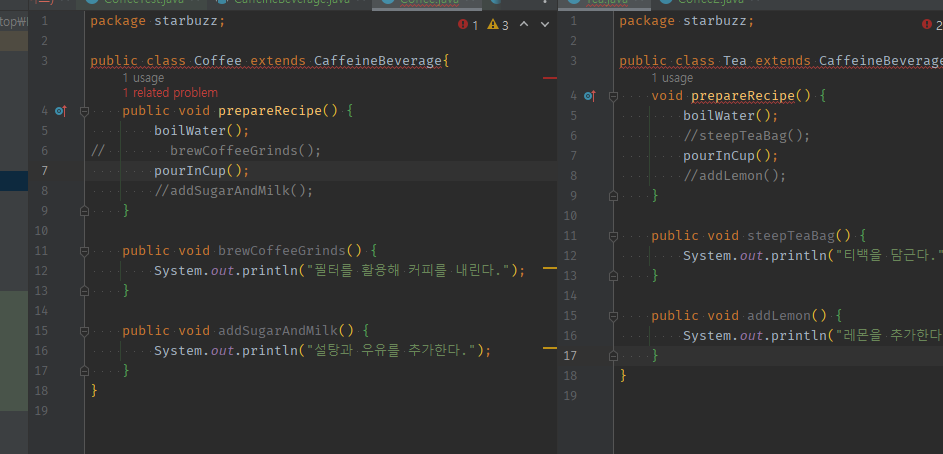Click the override gutter icon beside Coffee prepareRecipe

tap(60, 111)
